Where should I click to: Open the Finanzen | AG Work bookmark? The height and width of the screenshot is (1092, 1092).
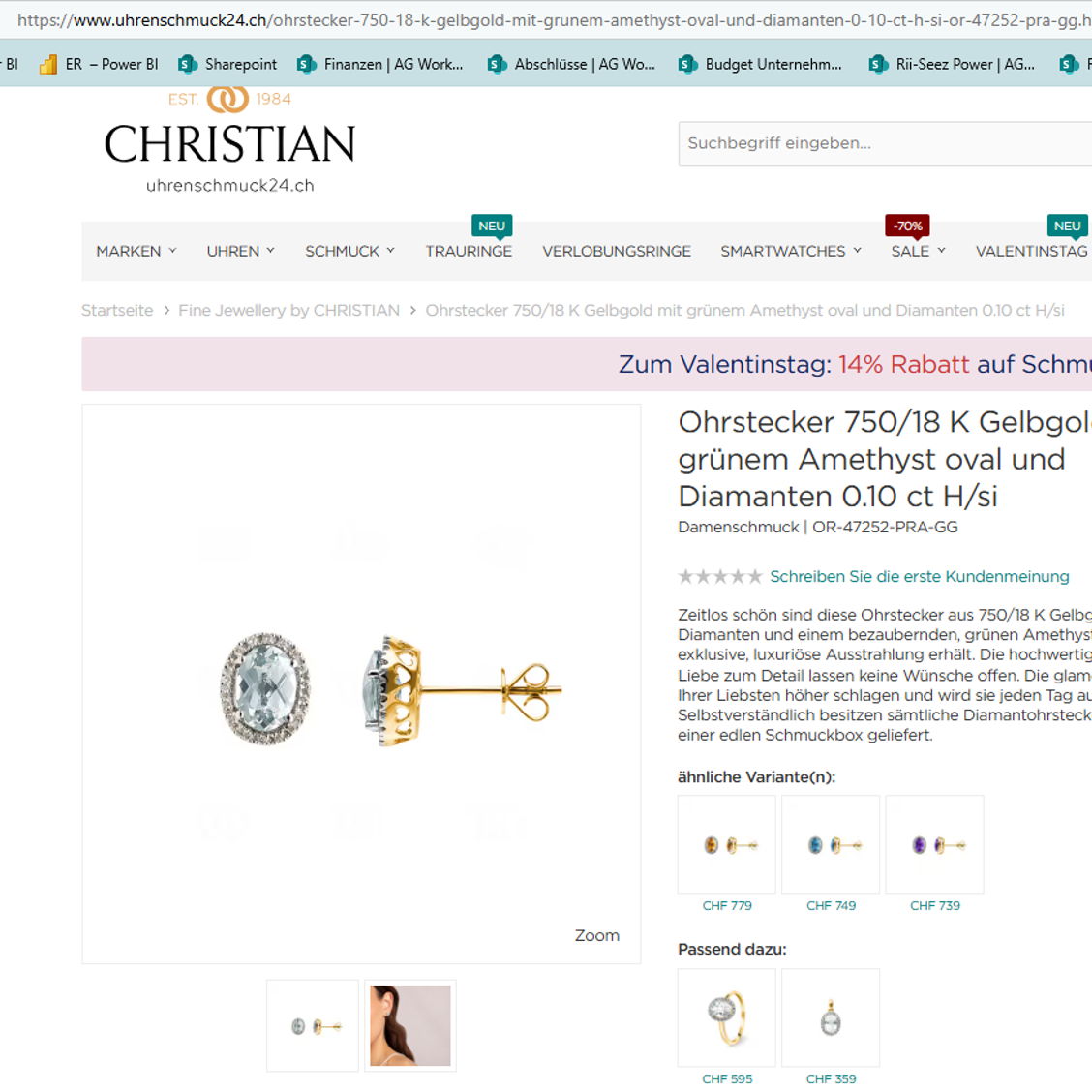(379, 64)
